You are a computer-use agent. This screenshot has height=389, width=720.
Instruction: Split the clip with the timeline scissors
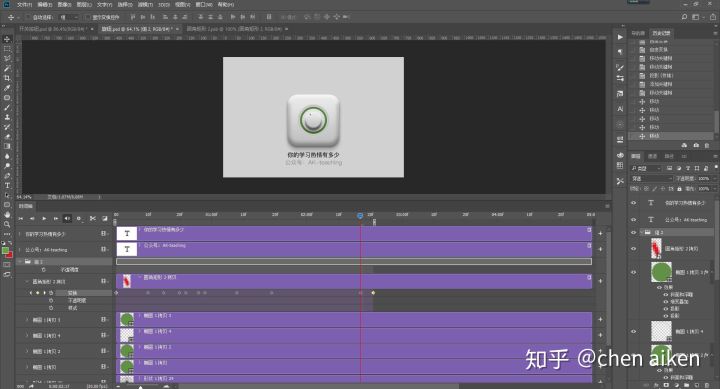(93, 219)
